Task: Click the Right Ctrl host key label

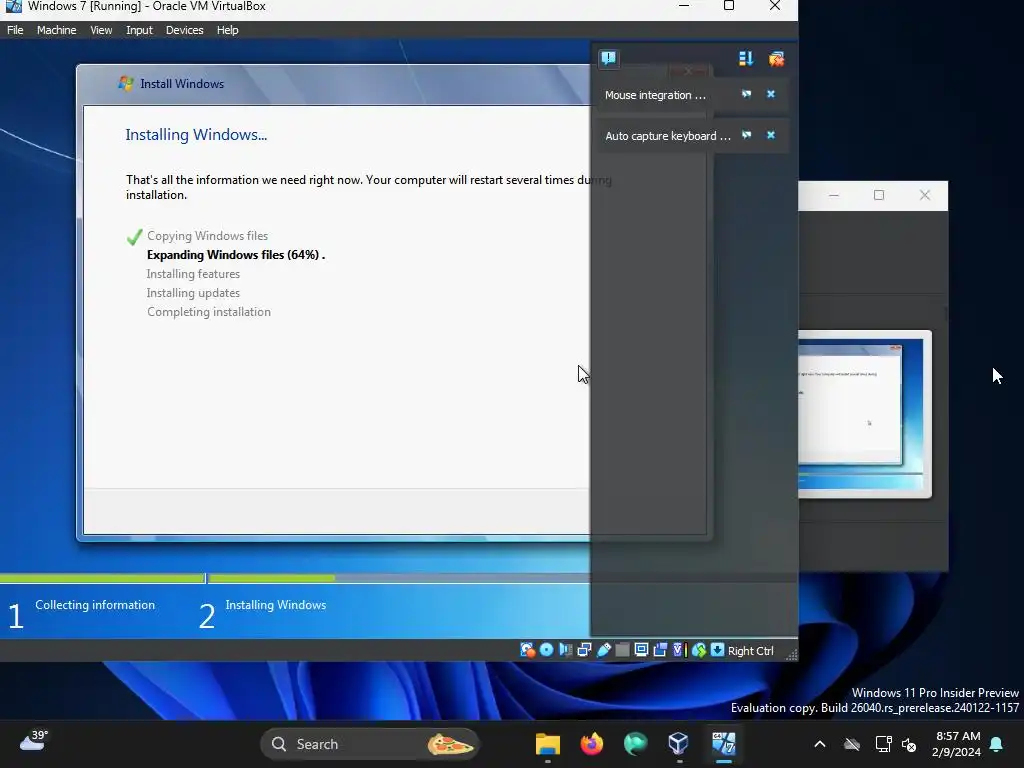Action: [750, 650]
